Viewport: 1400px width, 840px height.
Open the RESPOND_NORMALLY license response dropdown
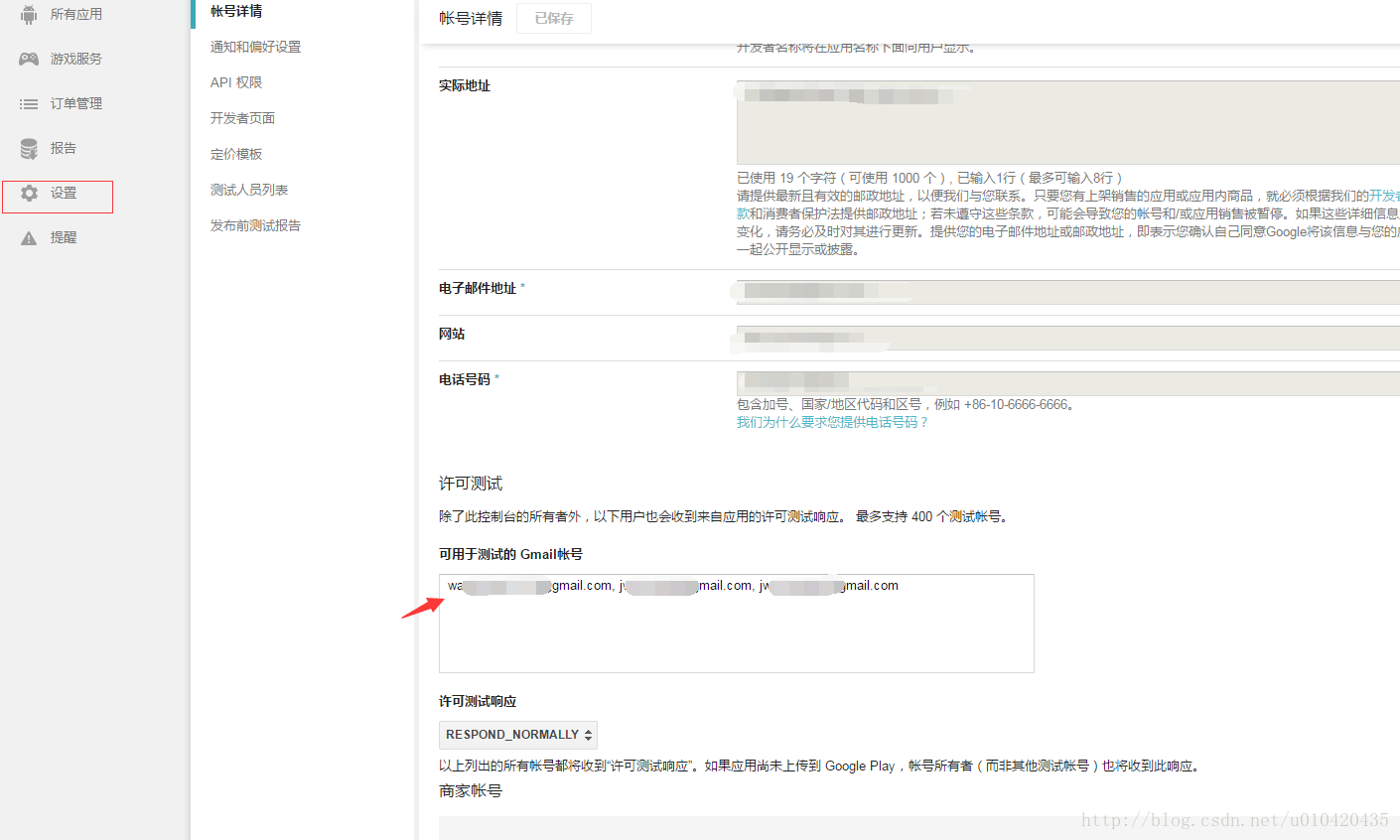(x=518, y=735)
